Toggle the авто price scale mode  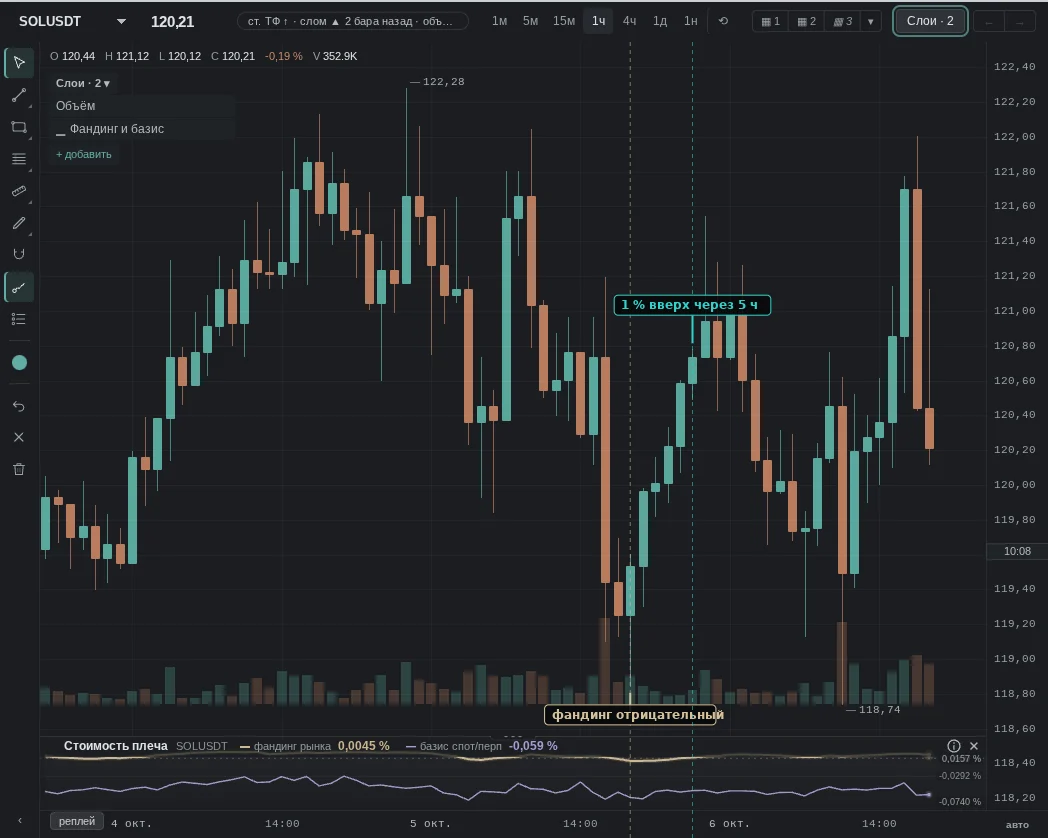click(1017, 825)
